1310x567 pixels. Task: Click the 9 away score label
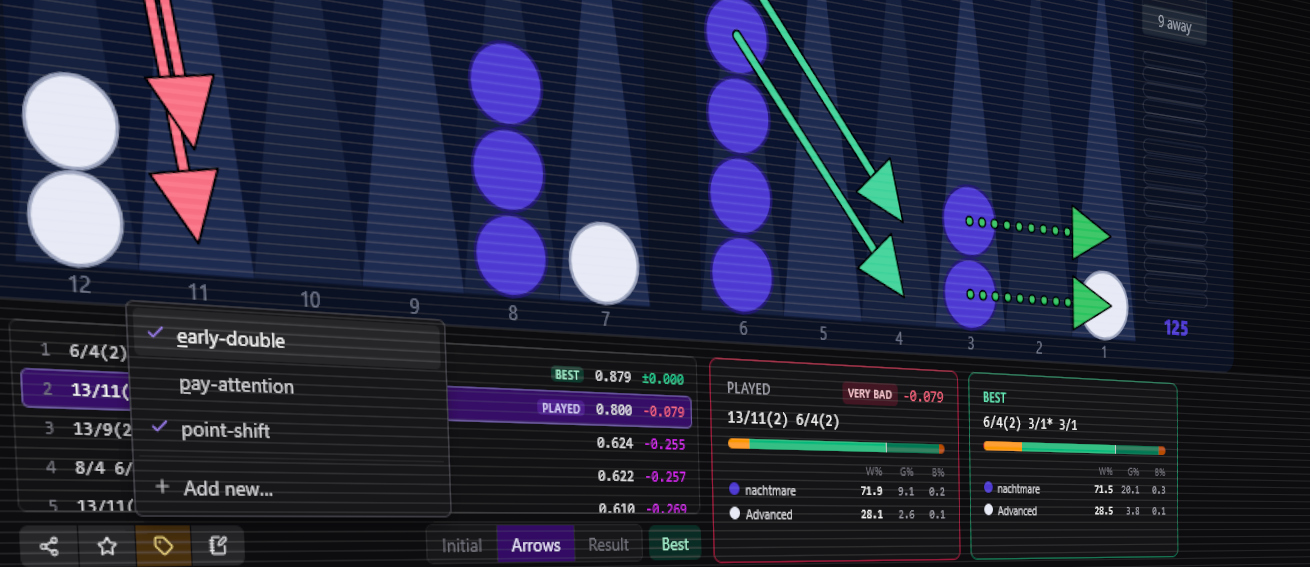pyautogui.click(x=1175, y=24)
